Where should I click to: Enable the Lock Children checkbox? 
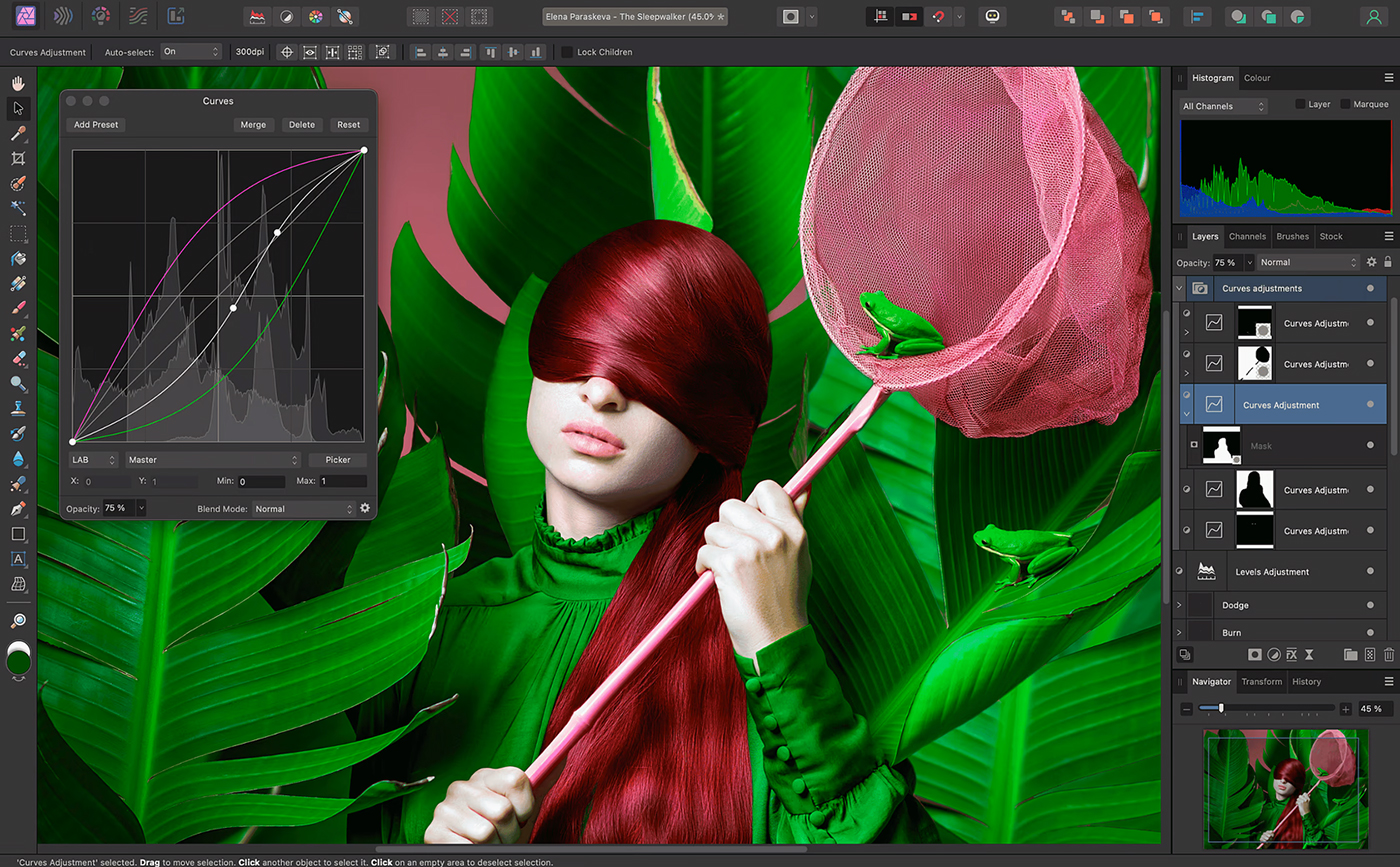[567, 52]
